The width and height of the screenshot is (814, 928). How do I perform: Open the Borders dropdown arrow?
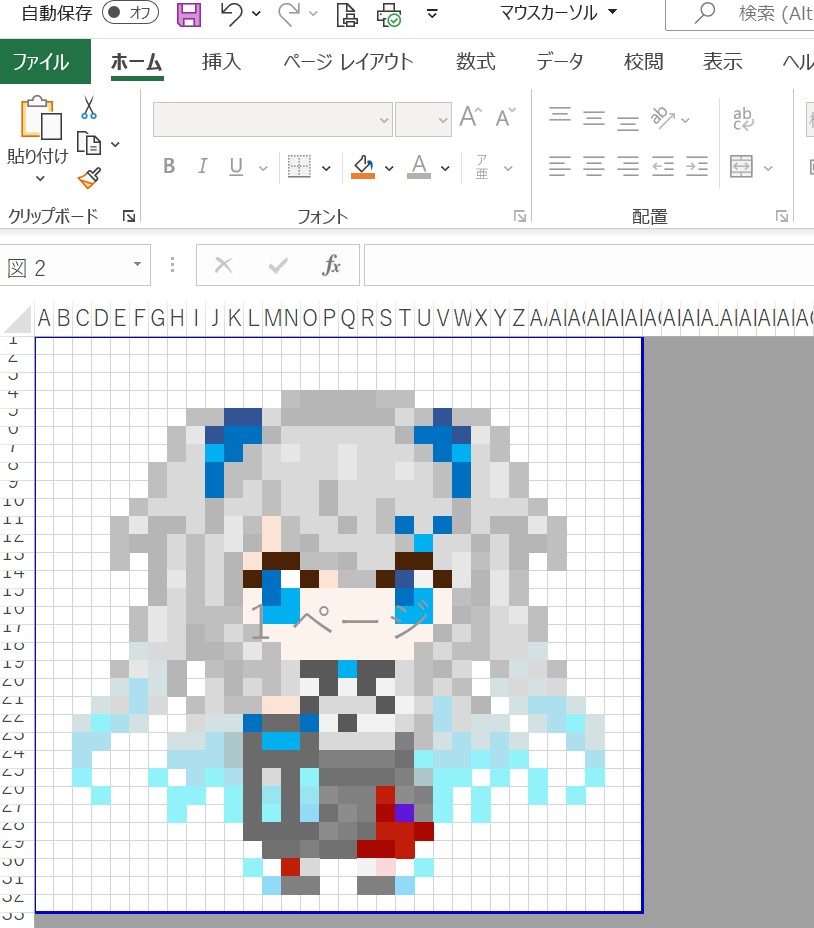tap(326, 168)
